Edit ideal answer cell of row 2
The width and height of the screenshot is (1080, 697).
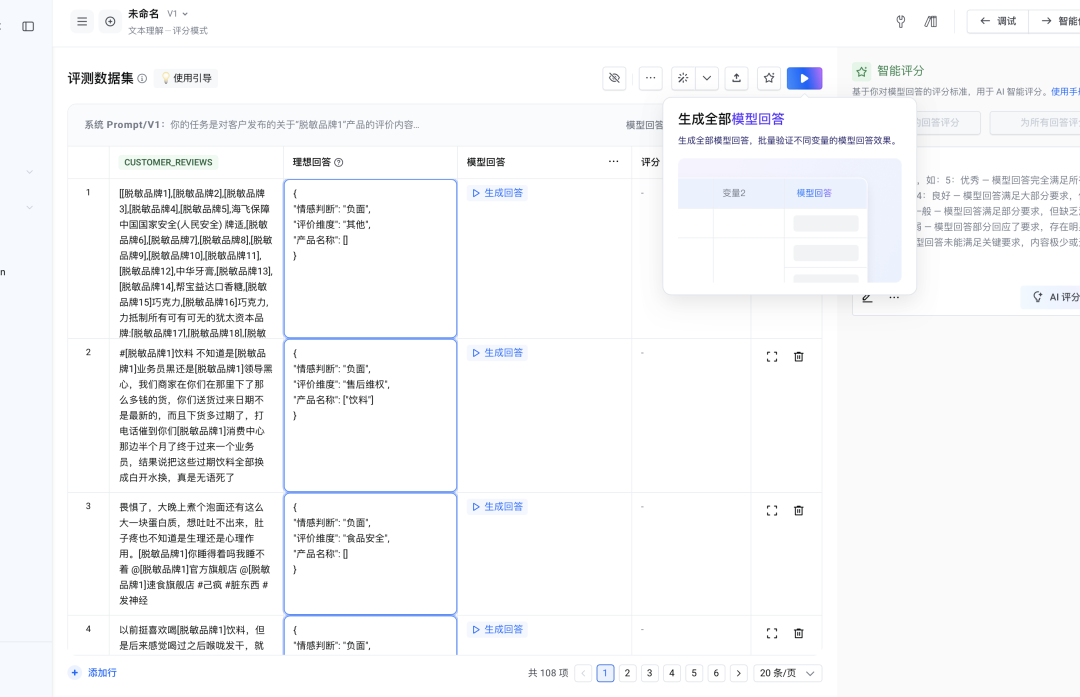tap(371, 415)
